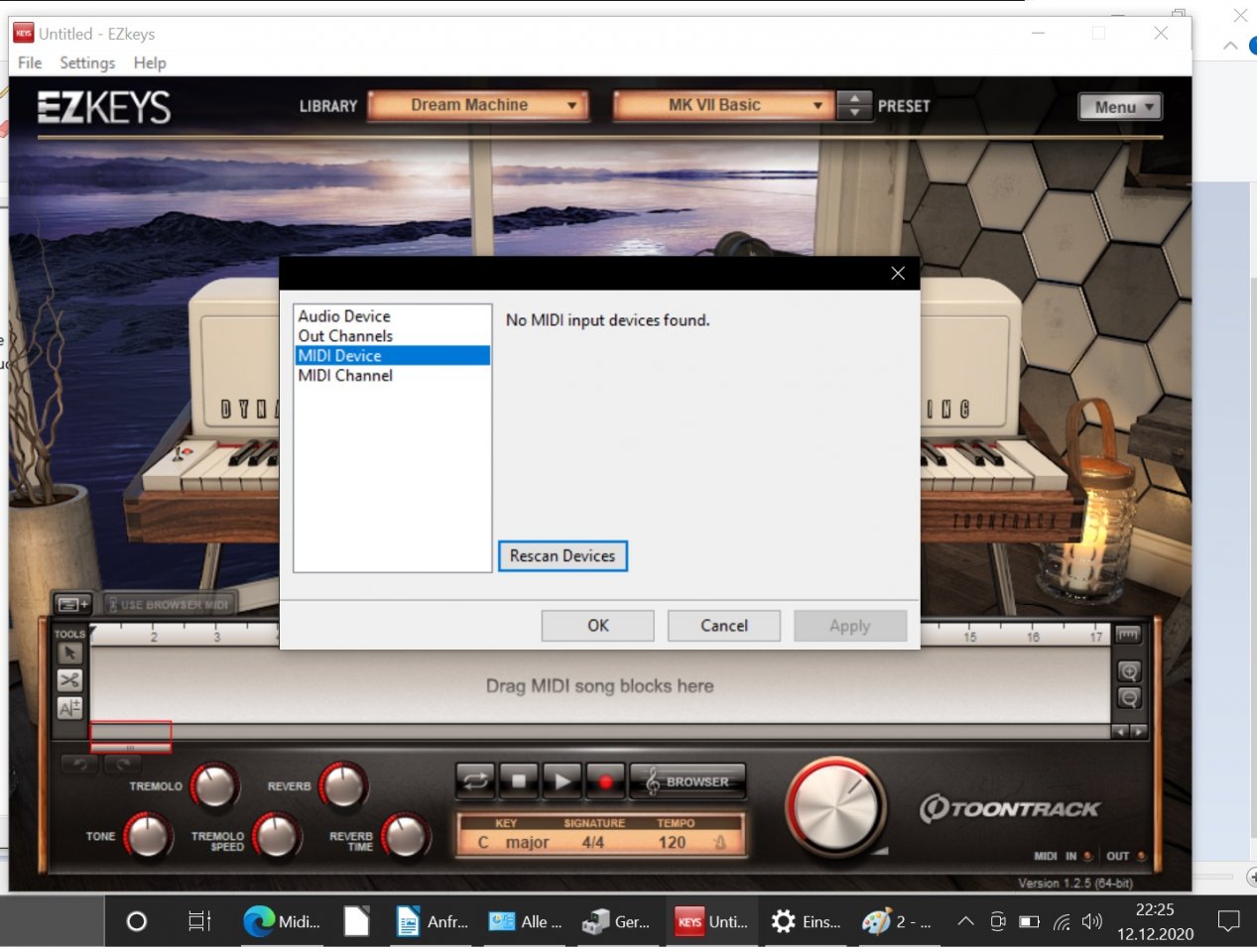The image size is (1257, 952).
Task: Click the Cortana circle on the taskbar
Action: pos(137,922)
